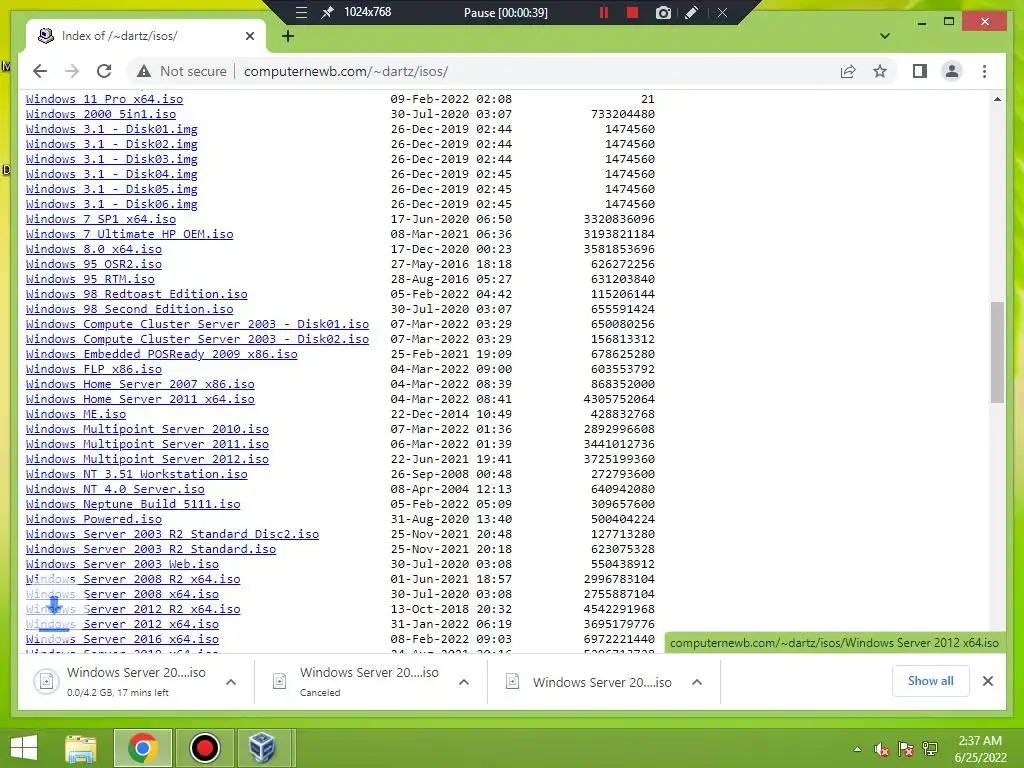Expand options for the in-progress 4.2 GB download
This screenshot has width=1024, height=768.
(x=231, y=682)
